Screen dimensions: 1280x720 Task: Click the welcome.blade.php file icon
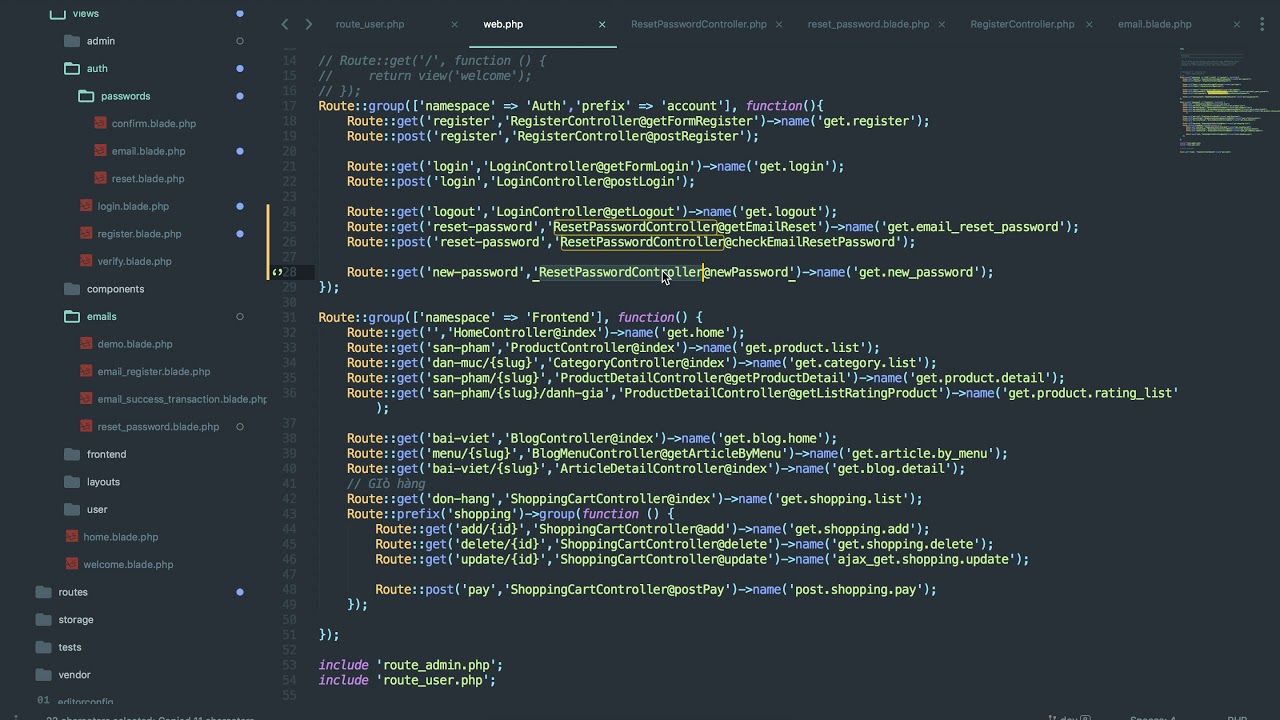tap(72, 564)
